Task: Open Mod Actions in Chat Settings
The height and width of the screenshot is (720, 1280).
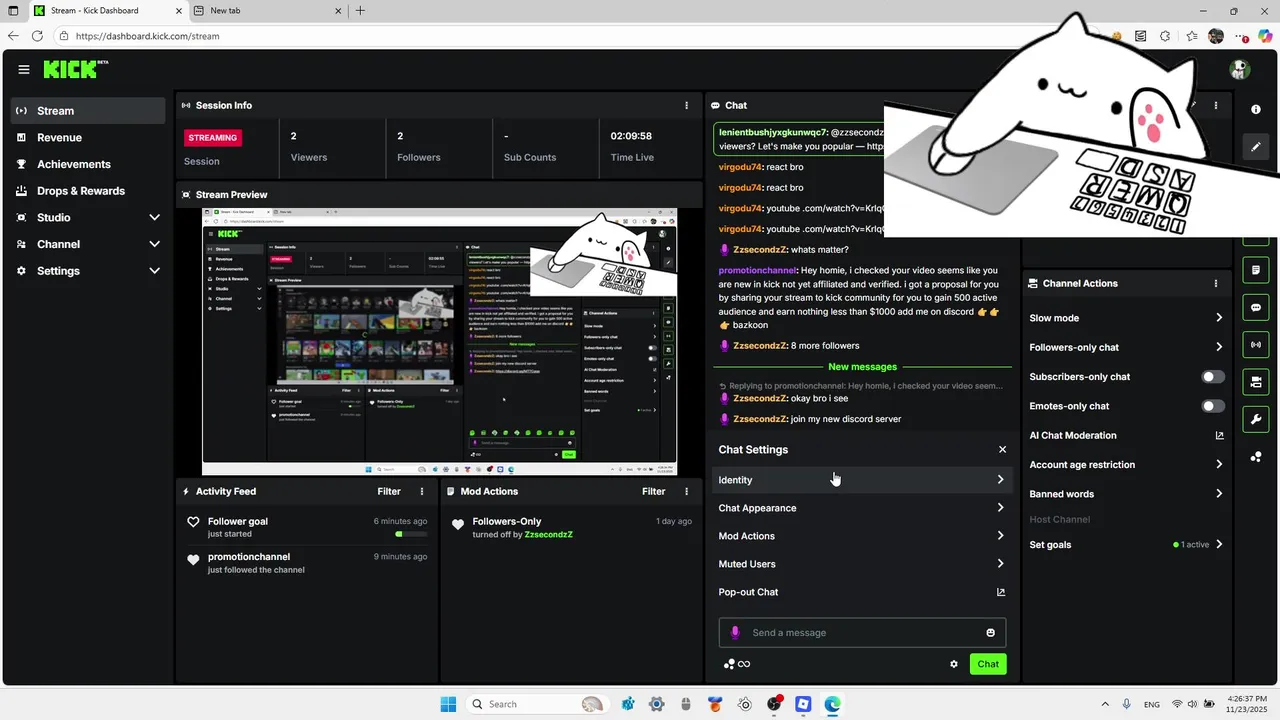Action: point(861,536)
